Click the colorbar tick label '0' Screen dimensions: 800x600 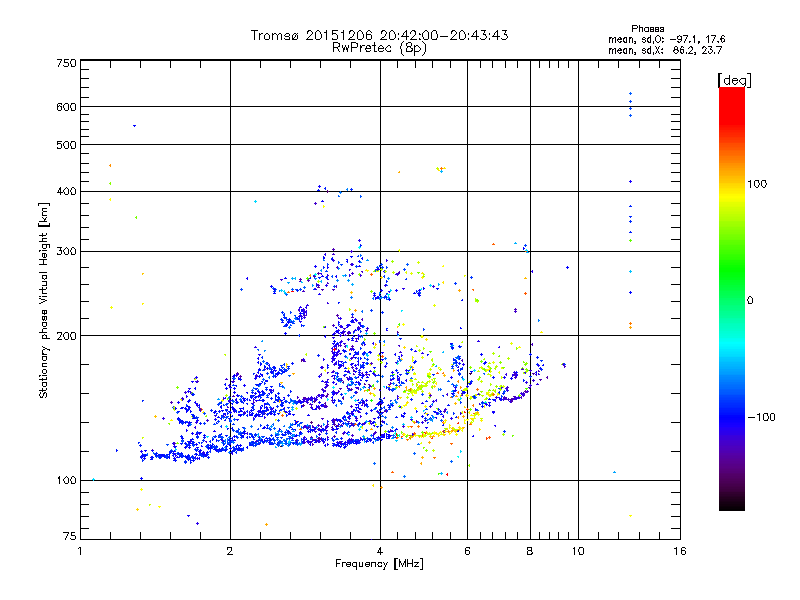(x=749, y=300)
